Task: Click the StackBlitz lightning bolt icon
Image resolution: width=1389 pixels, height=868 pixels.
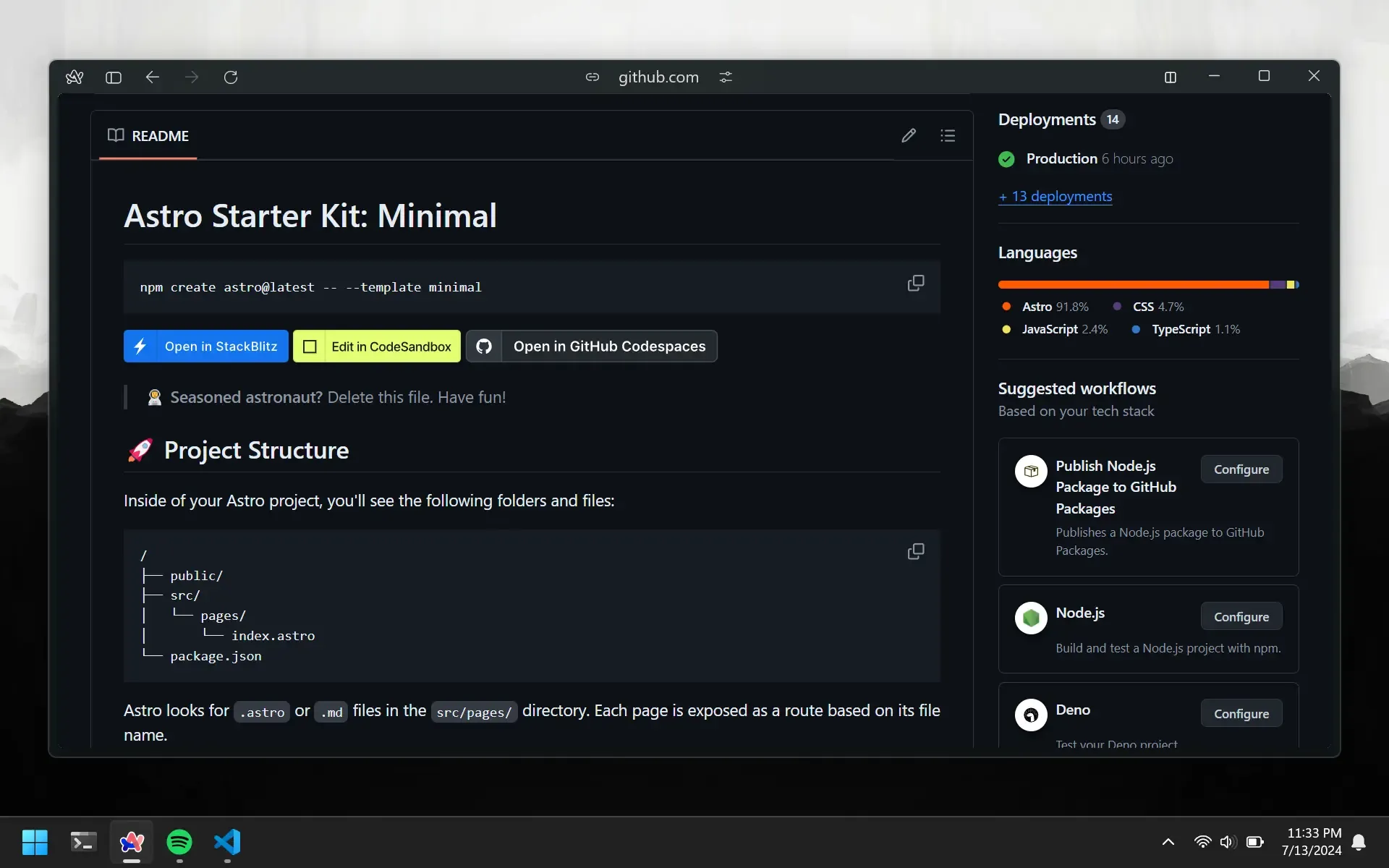Action: tap(140, 346)
